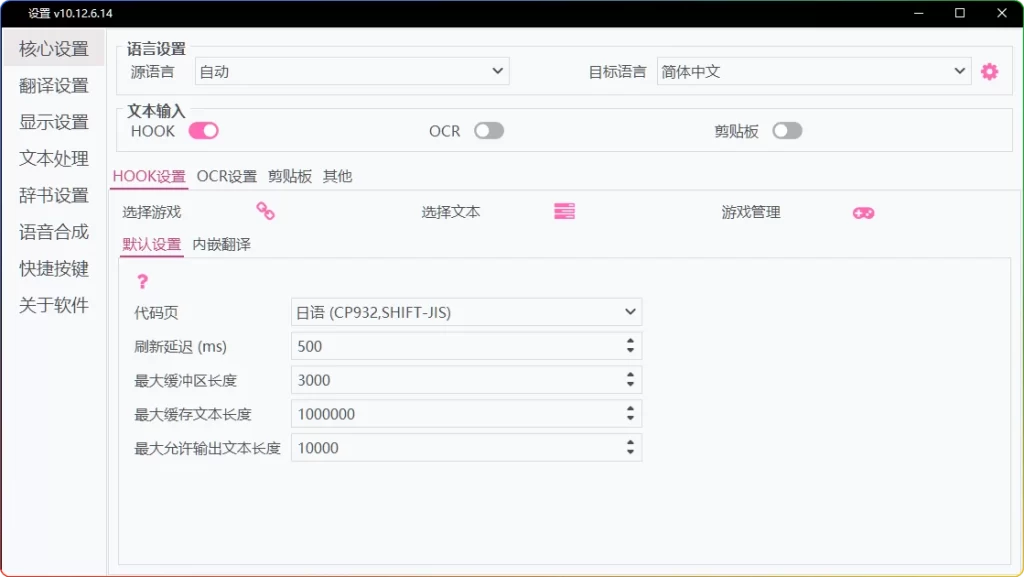Open 游戏管理 using the gamepad icon
Viewport: 1024px width, 577px height.
862,212
